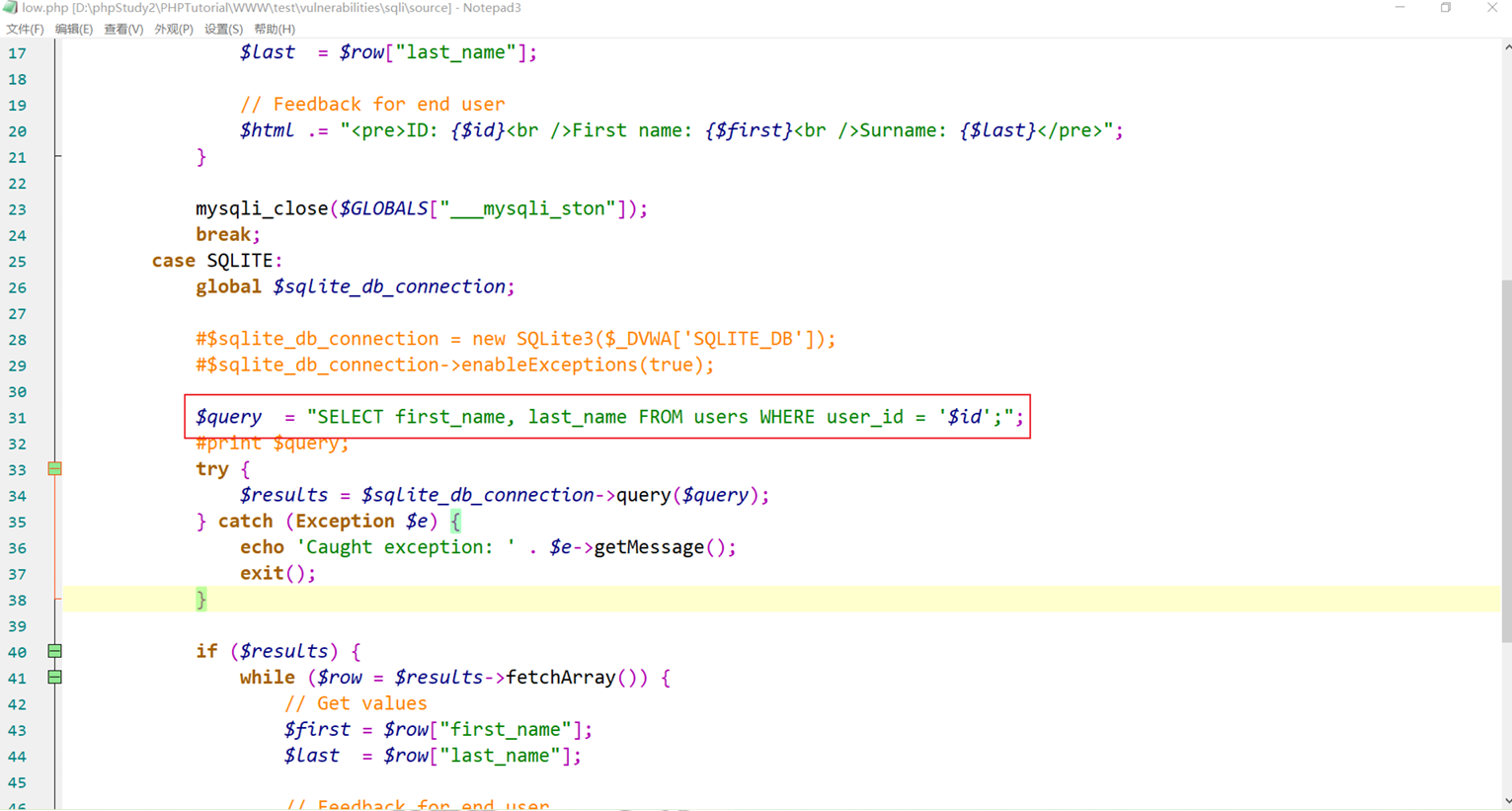The height and width of the screenshot is (811, 1512).
Task: Click the global keyword on line 26
Action: click(228, 286)
